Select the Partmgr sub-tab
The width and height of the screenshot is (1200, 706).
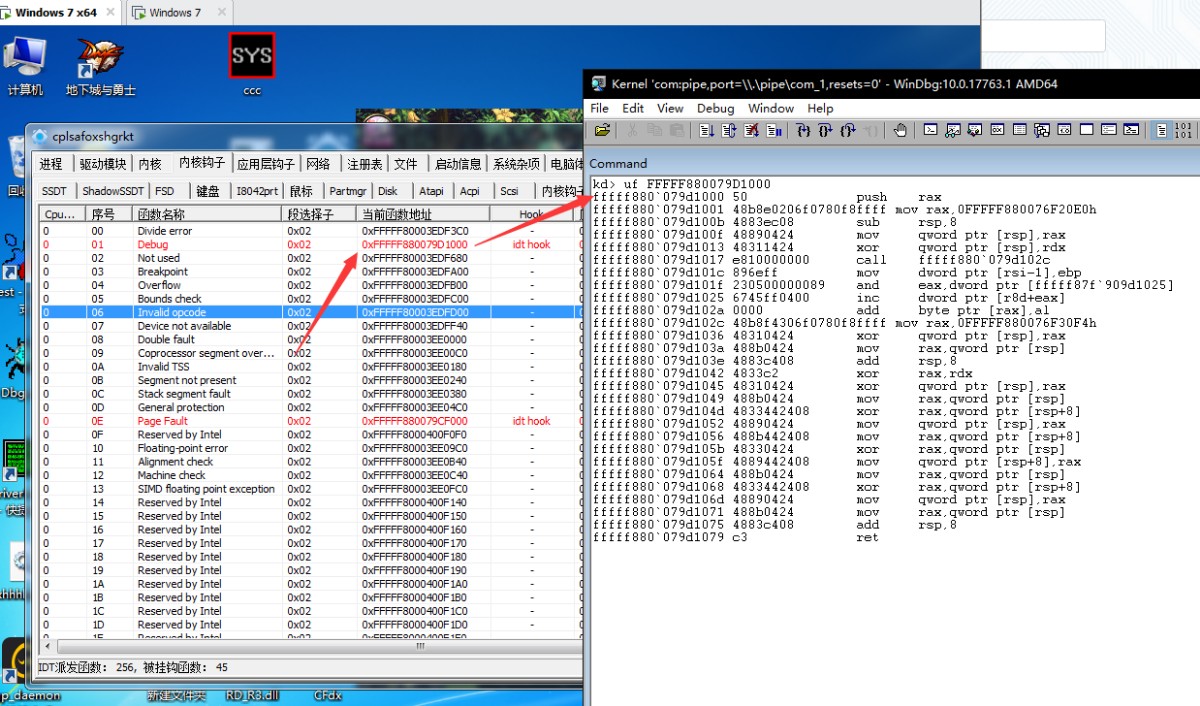347,191
